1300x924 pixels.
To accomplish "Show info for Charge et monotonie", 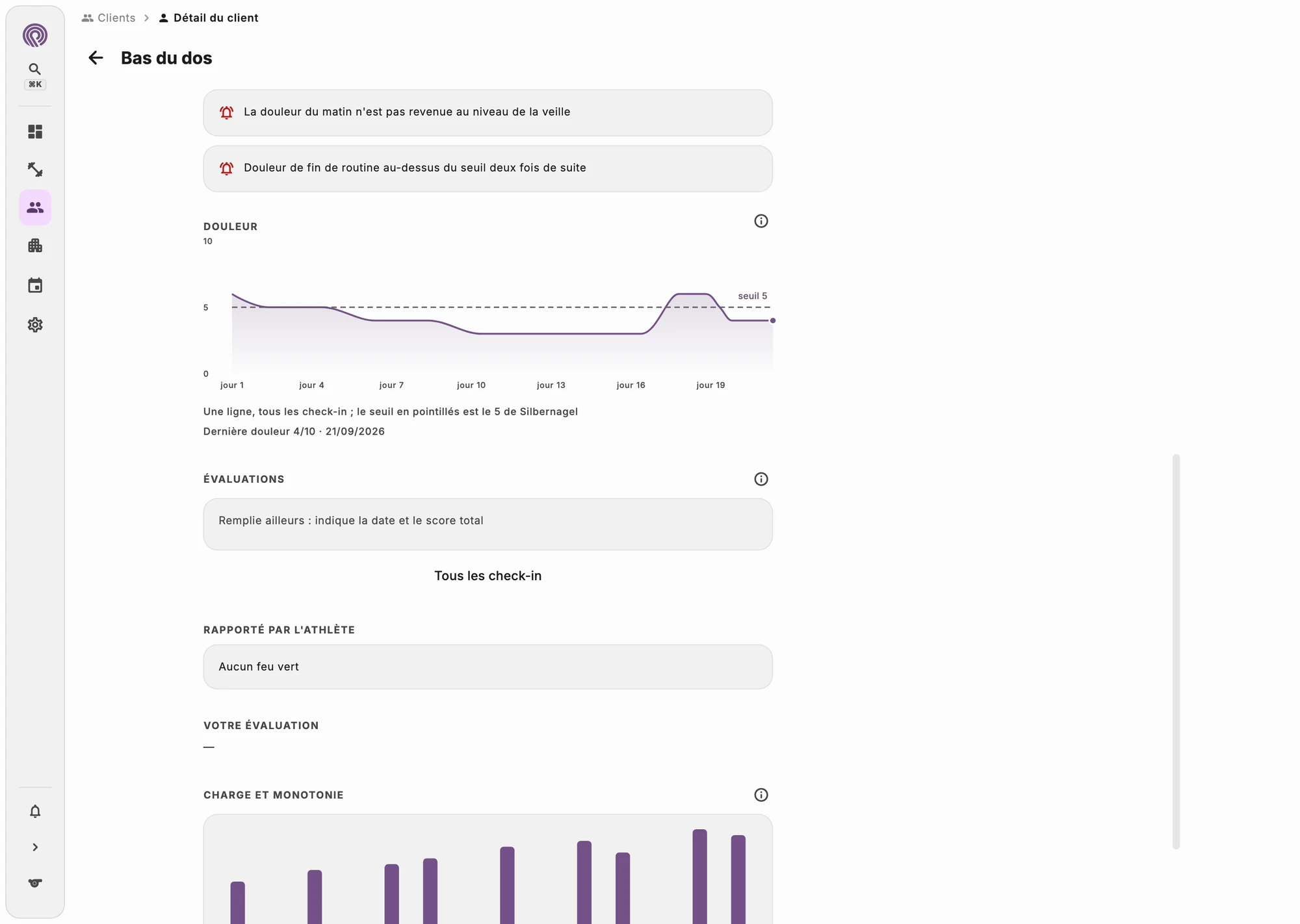I will point(761,795).
